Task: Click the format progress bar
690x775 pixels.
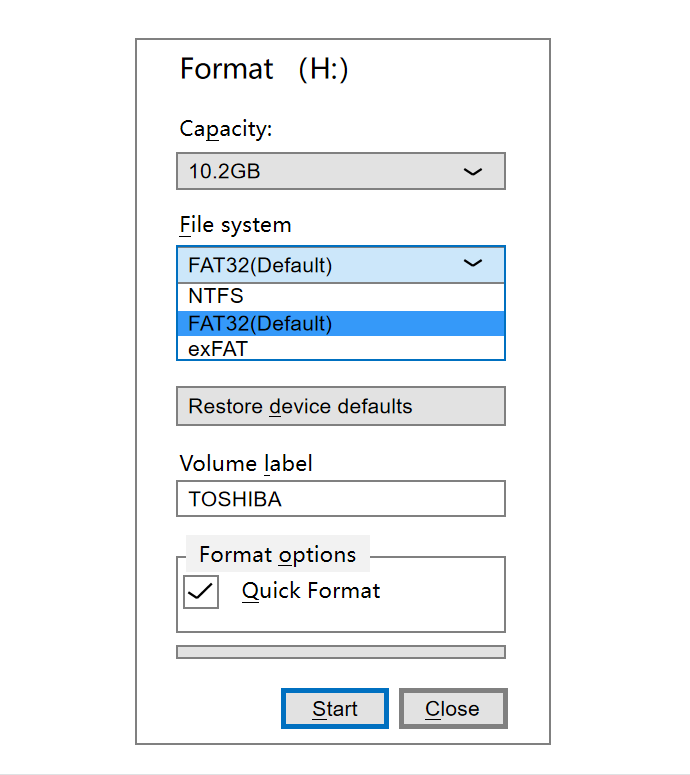Action: click(341, 652)
